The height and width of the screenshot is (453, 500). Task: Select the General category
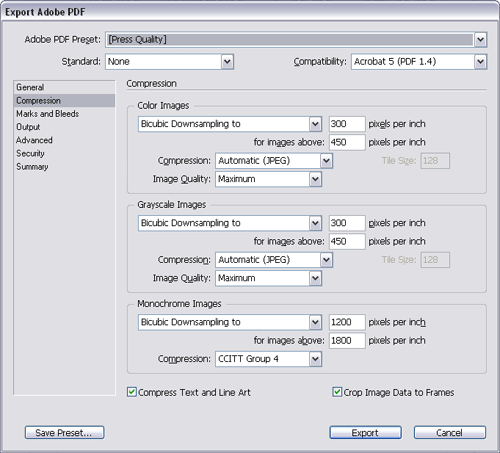click(x=64, y=87)
